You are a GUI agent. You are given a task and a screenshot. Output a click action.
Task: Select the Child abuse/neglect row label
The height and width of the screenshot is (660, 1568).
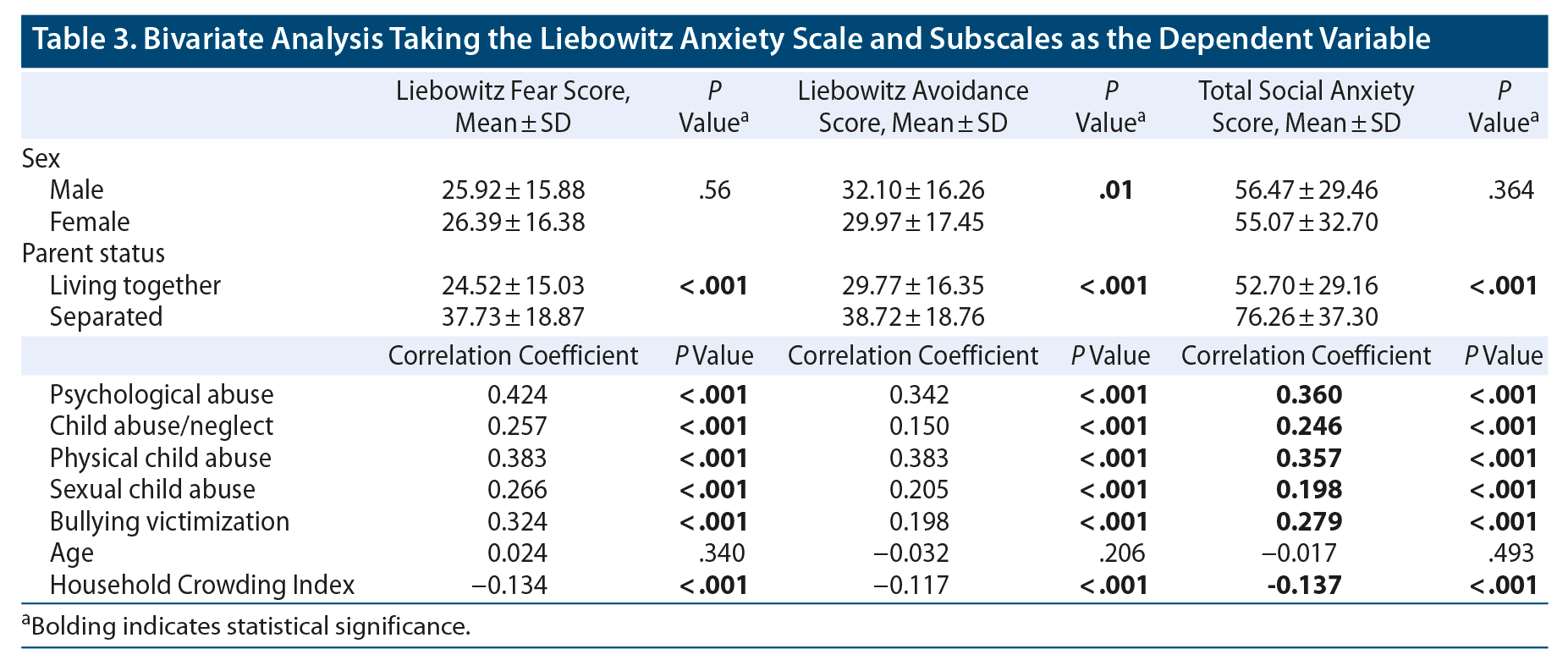point(162,426)
